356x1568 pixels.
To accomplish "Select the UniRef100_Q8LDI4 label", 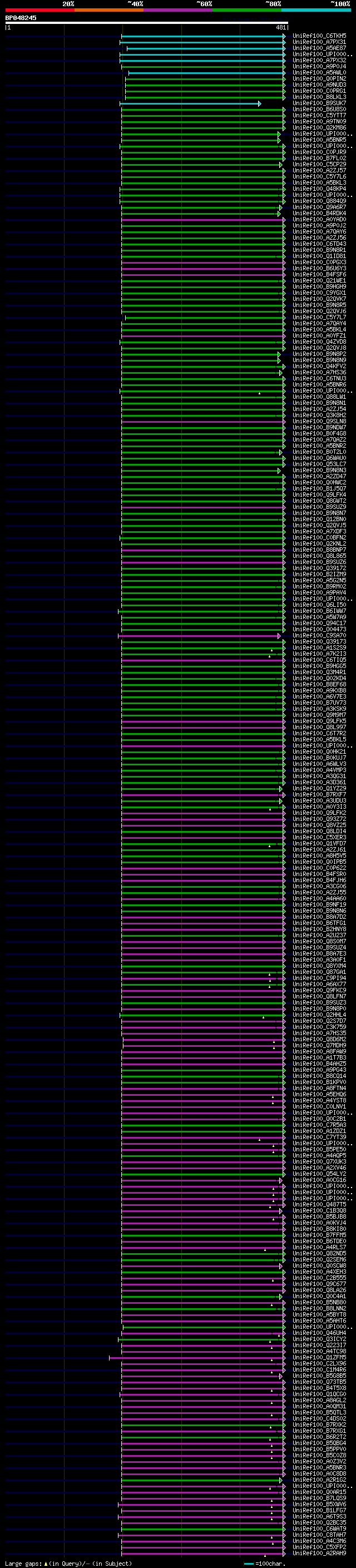I will tap(319, 832).
